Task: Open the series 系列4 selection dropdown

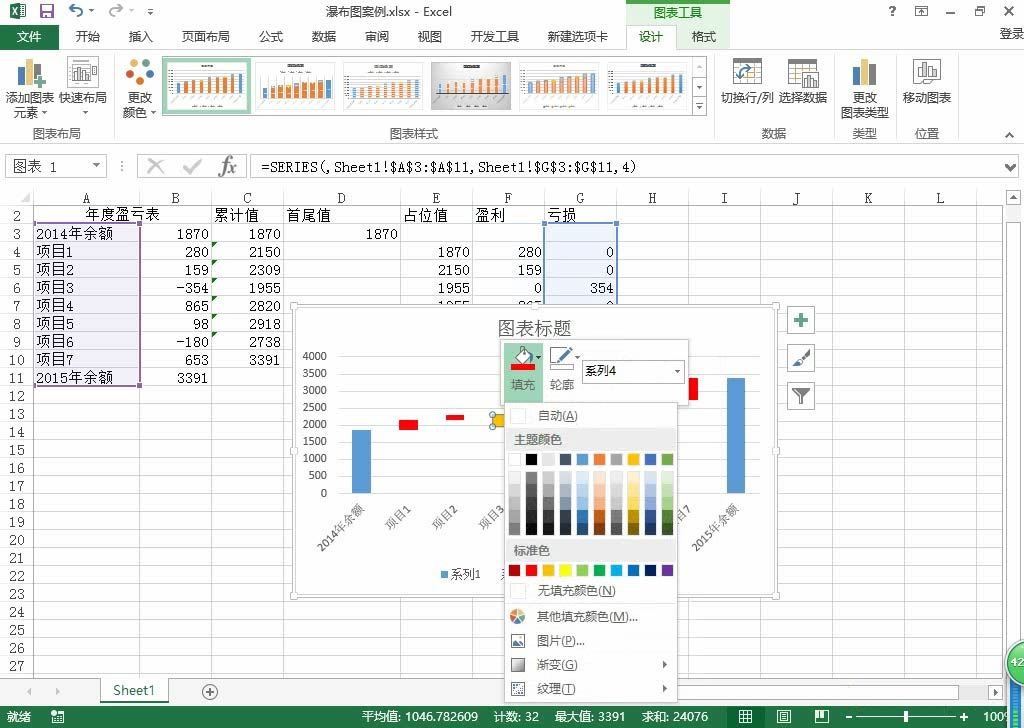Action: click(x=677, y=372)
